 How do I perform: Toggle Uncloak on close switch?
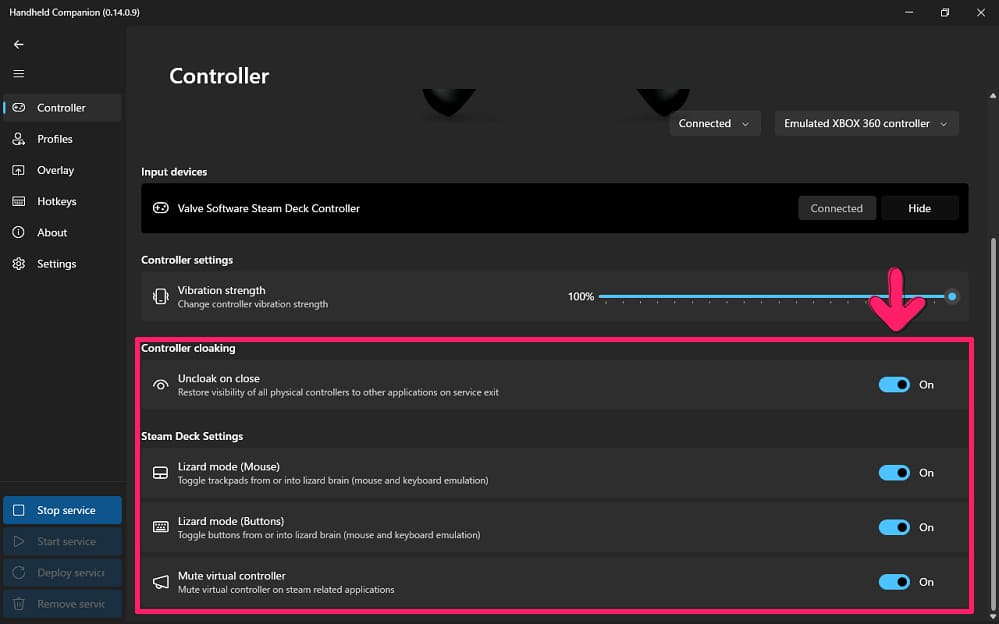point(894,384)
